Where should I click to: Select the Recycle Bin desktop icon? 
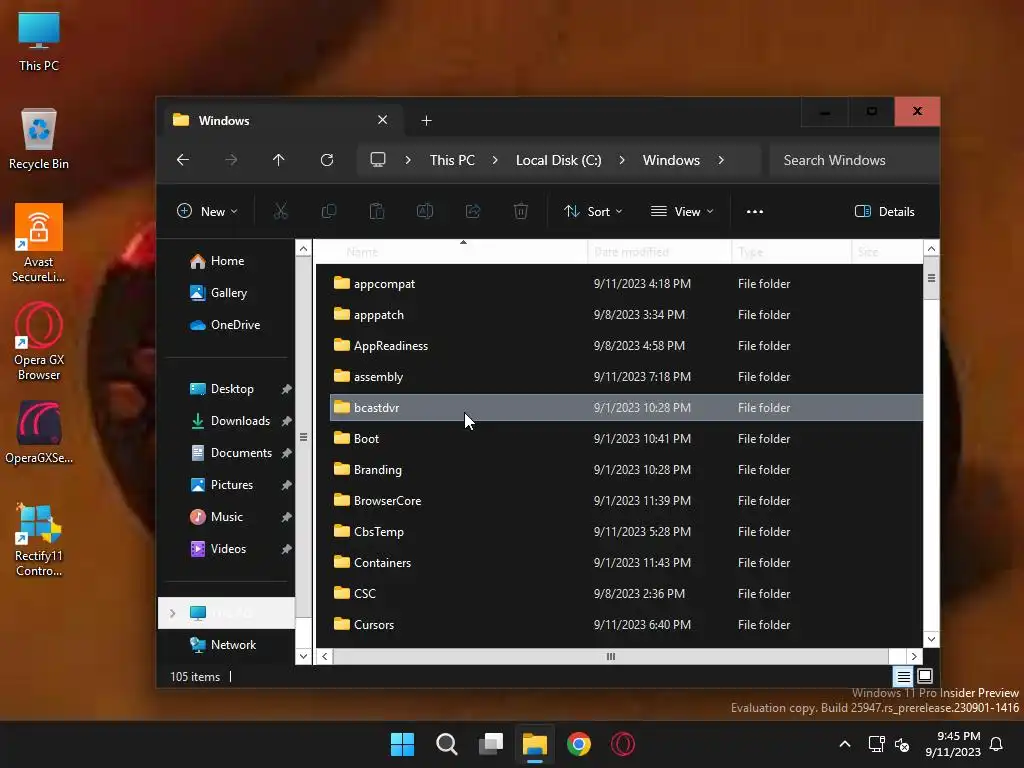tap(39, 139)
